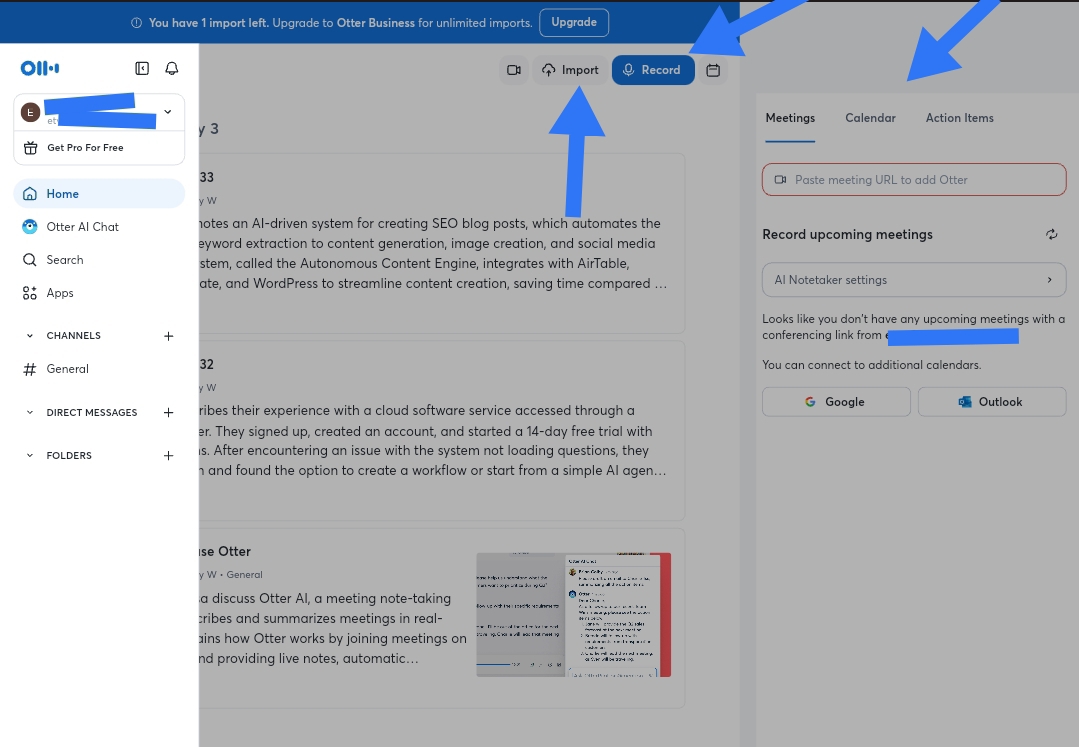
Task: Click the video camera toolbar icon
Action: point(513,70)
